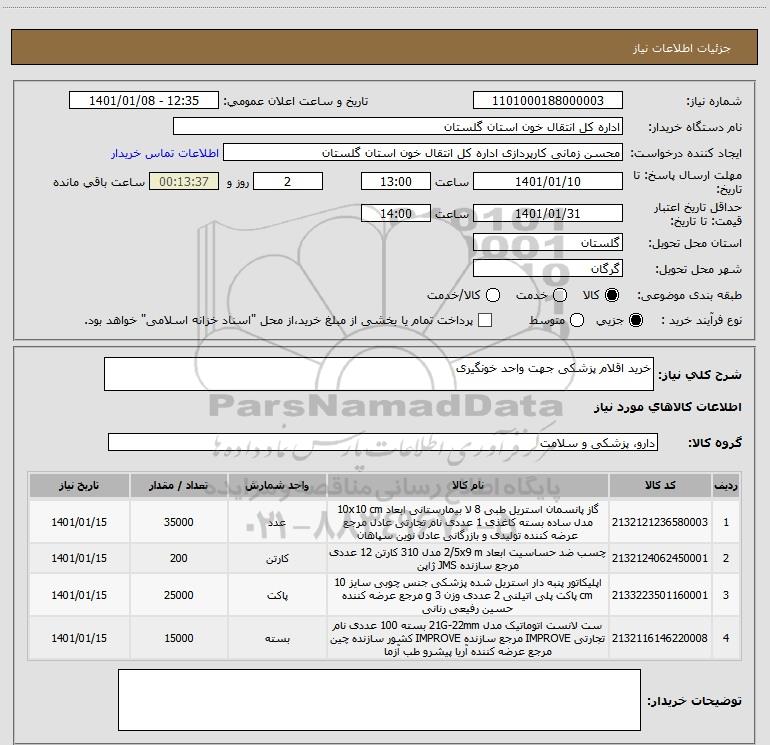This screenshot has height=745, width=770.
Task: Click the request creator name field
Action: click(x=423, y=153)
